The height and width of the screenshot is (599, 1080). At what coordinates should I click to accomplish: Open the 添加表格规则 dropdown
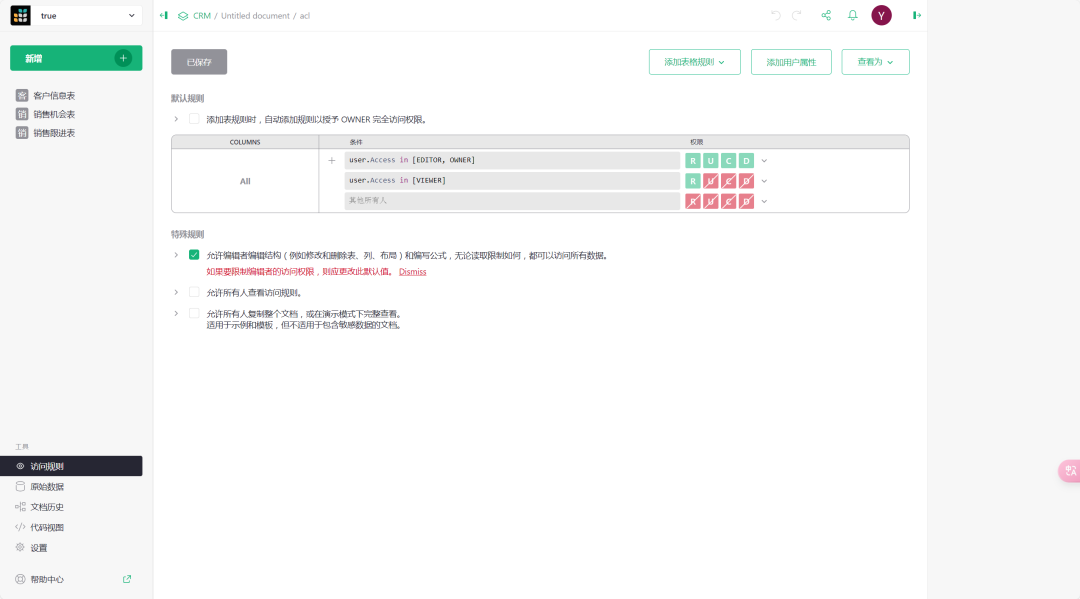(694, 62)
